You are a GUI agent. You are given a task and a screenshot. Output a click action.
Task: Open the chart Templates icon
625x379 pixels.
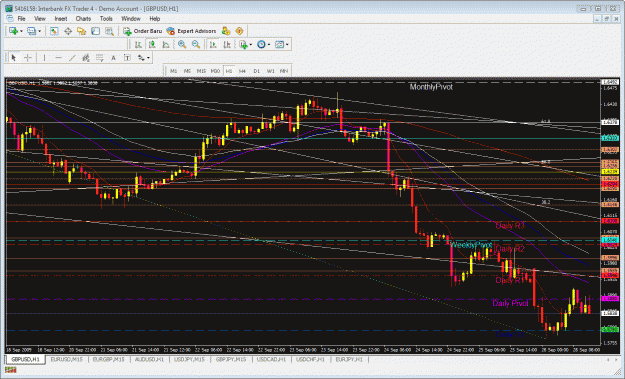tap(279, 45)
